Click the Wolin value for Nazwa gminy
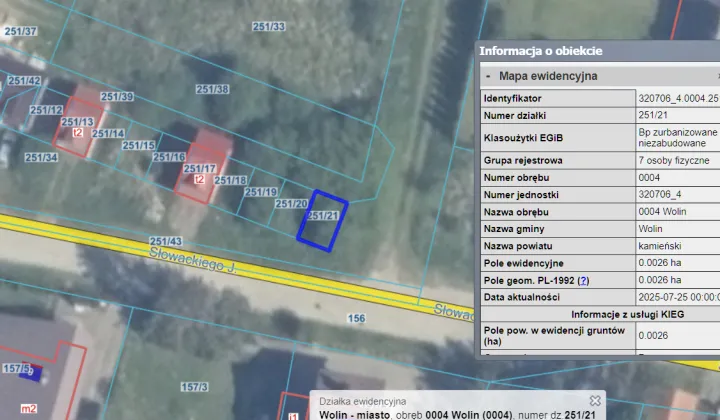This screenshot has width=720, height=420. 650,229
